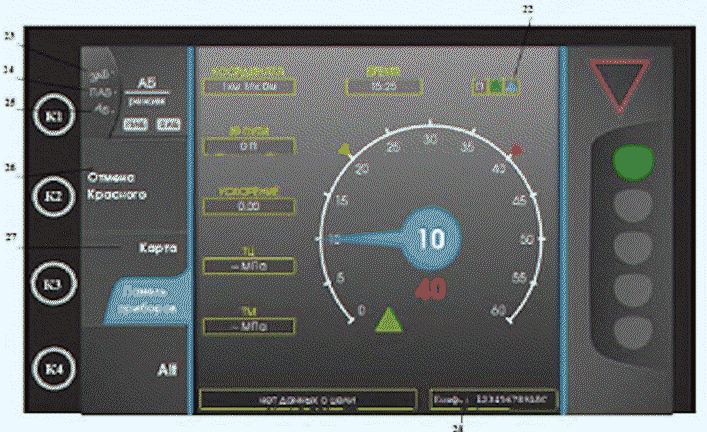This screenshot has width=707, height=432.
Task: Select the lower АБ menu item
Action: click(167, 370)
